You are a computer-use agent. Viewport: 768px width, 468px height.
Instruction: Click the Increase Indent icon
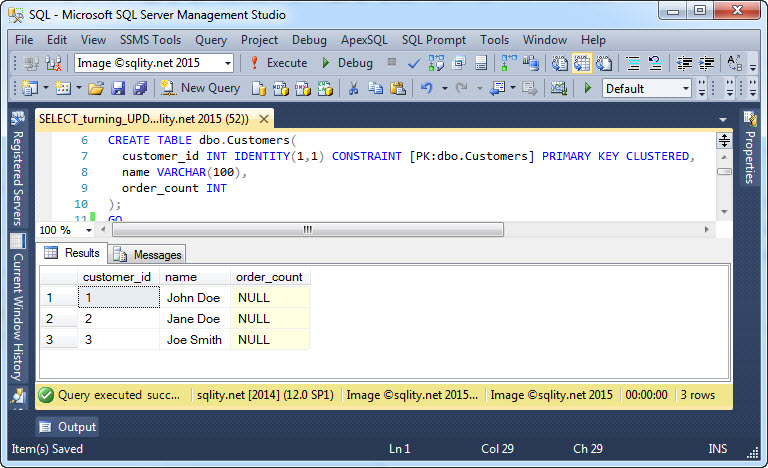(x=706, y=63)
